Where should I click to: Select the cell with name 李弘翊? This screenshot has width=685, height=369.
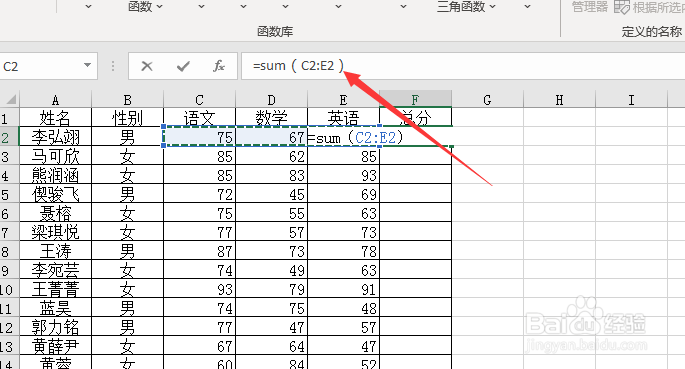click(55, 137)
